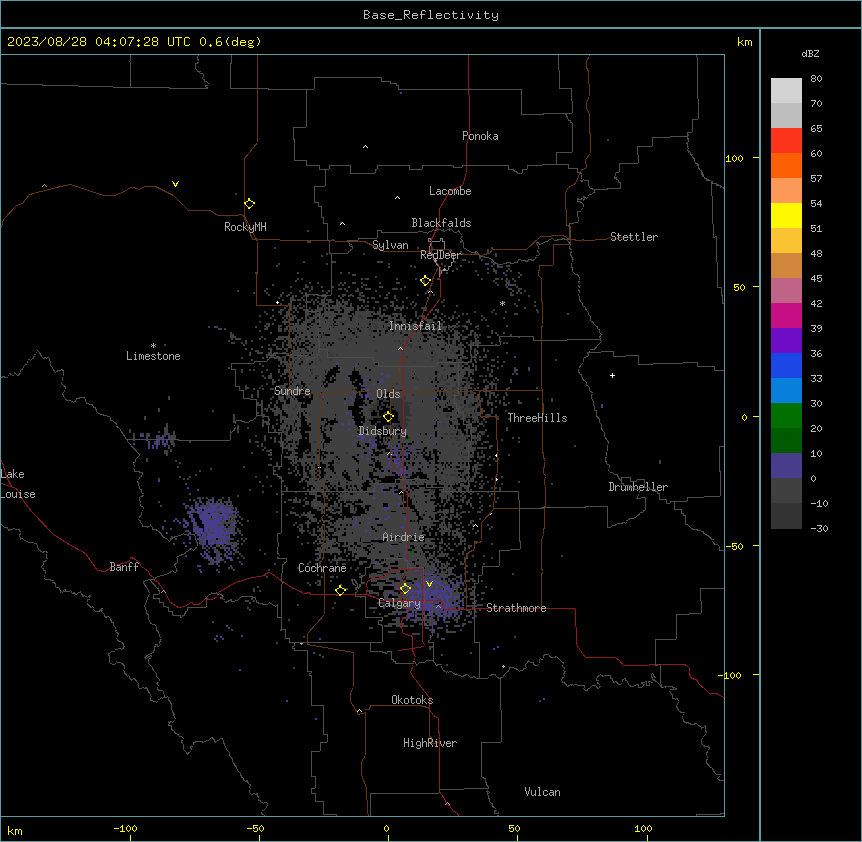
Task: Click the HighRiver label
Action: coord(430,743)
